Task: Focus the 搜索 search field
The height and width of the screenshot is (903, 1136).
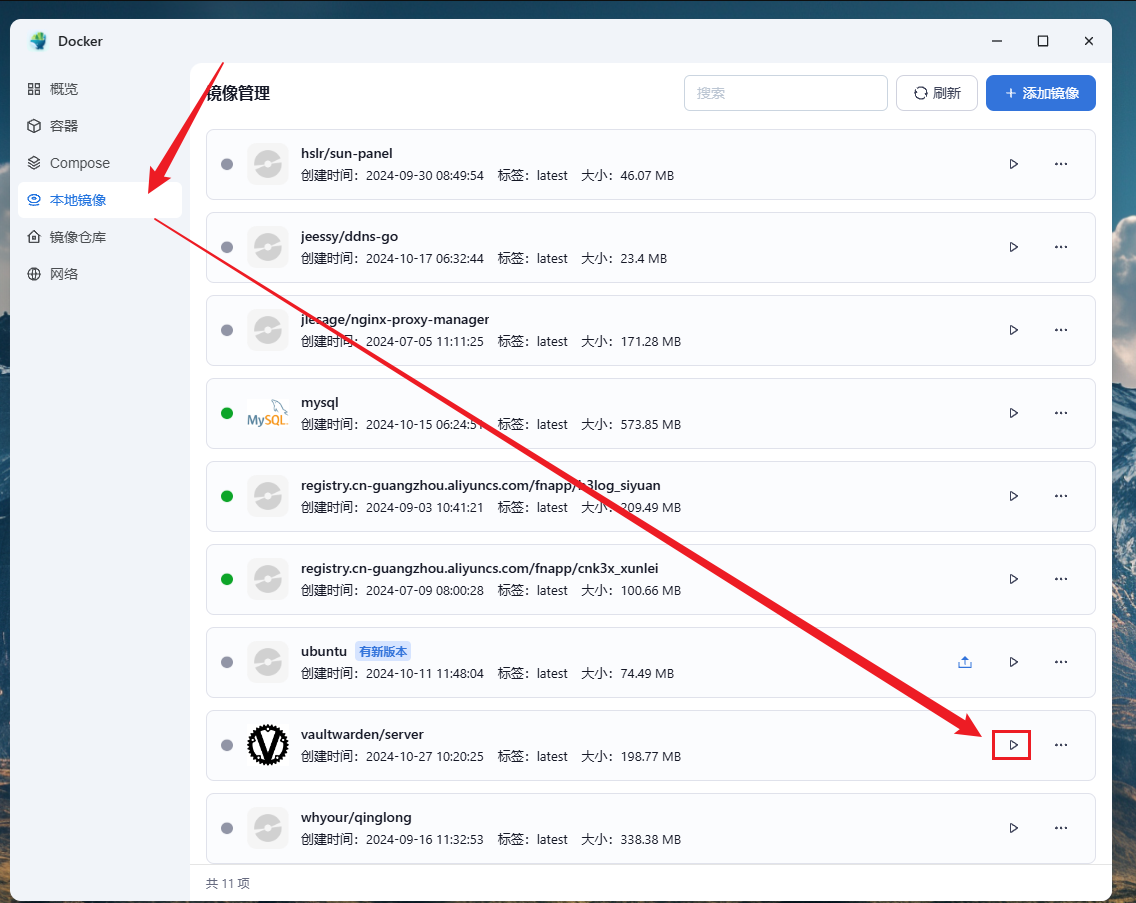Action: (785, 93)
